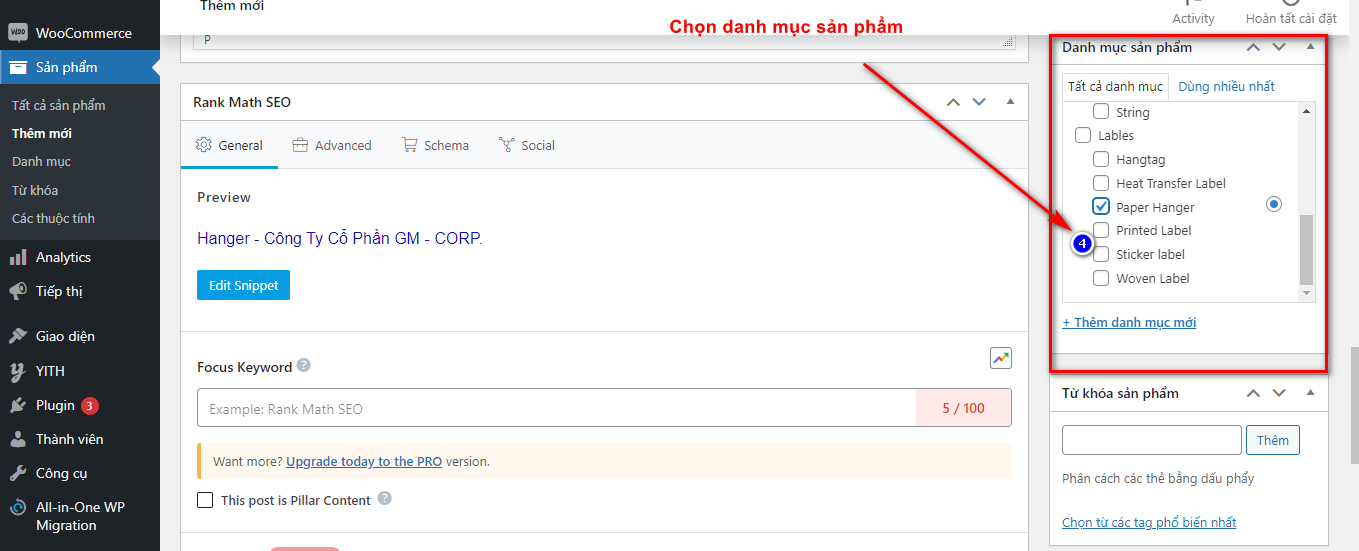Open Hoàn tất cài đặt panel
Viewport: 1359px width, 551px height.
pos(1291,14)
